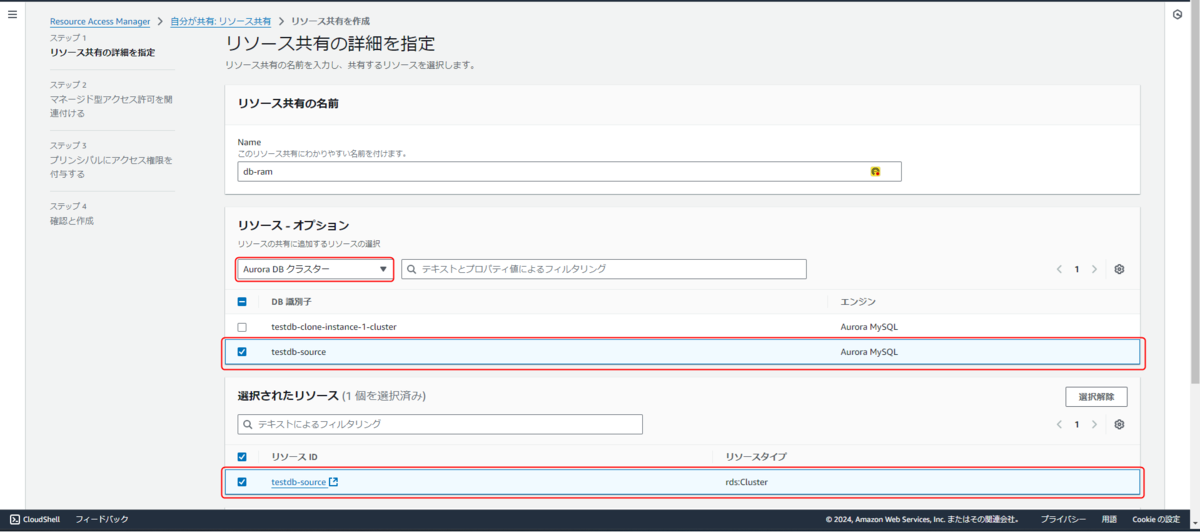Screen dimensions: 1200x532
Task: Uncheck testdb-source in selected resources
Action: click(242, 482)
